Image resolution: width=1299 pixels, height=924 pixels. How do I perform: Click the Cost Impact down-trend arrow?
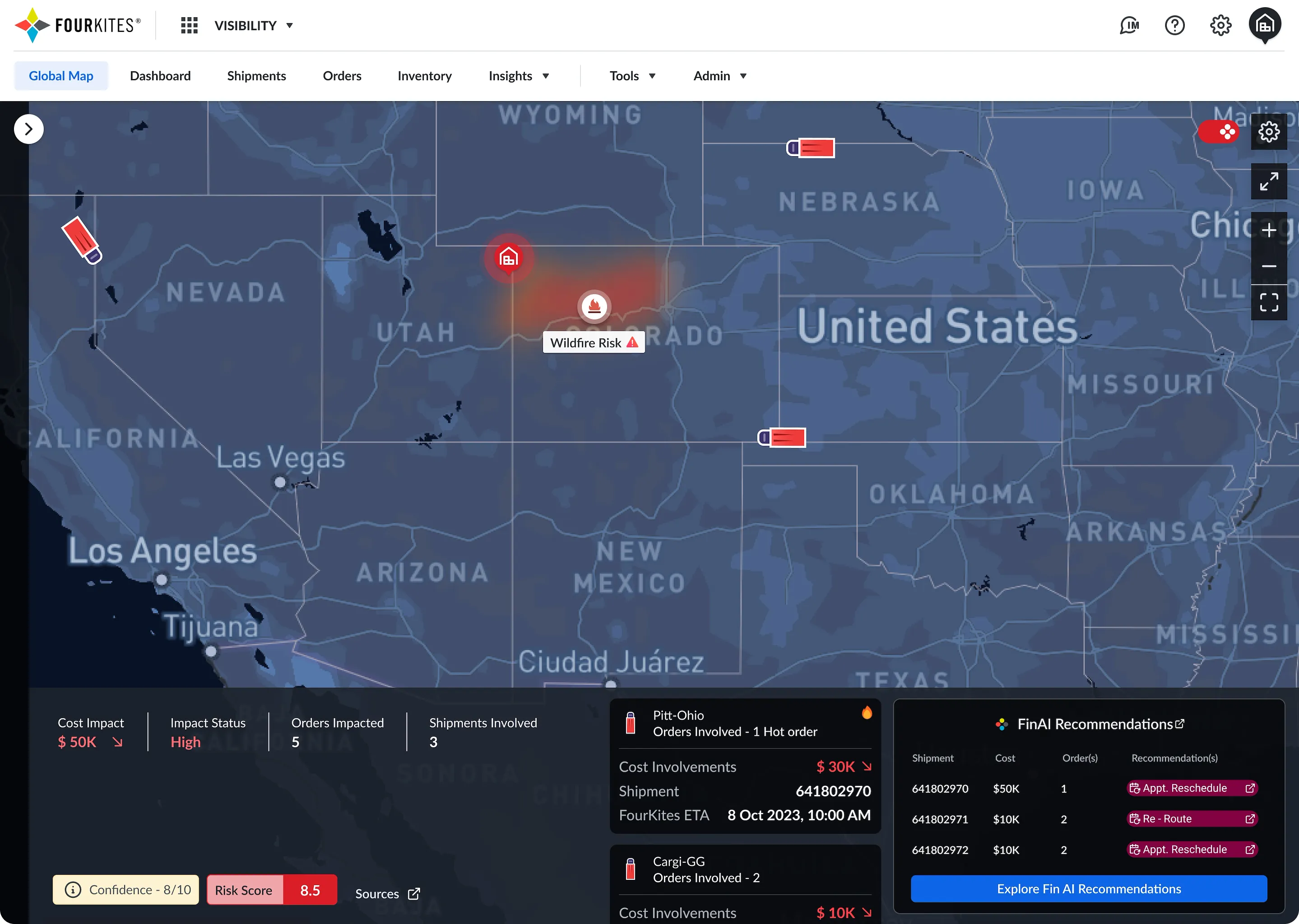pos(117,742)
